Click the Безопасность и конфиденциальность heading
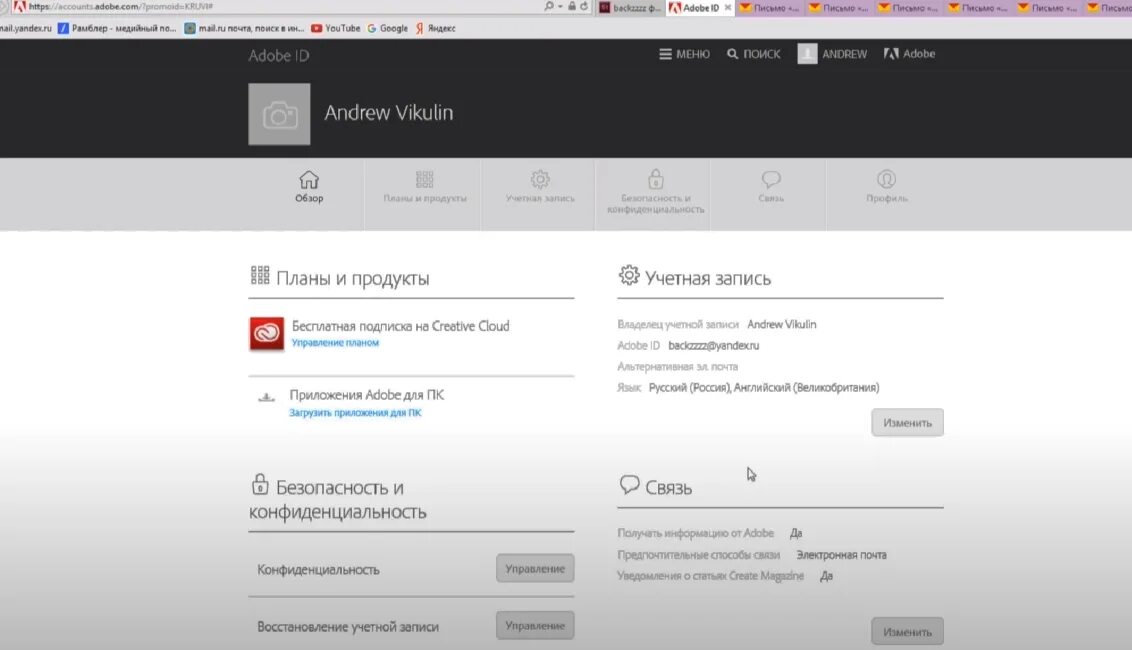 tap(338, 499)
